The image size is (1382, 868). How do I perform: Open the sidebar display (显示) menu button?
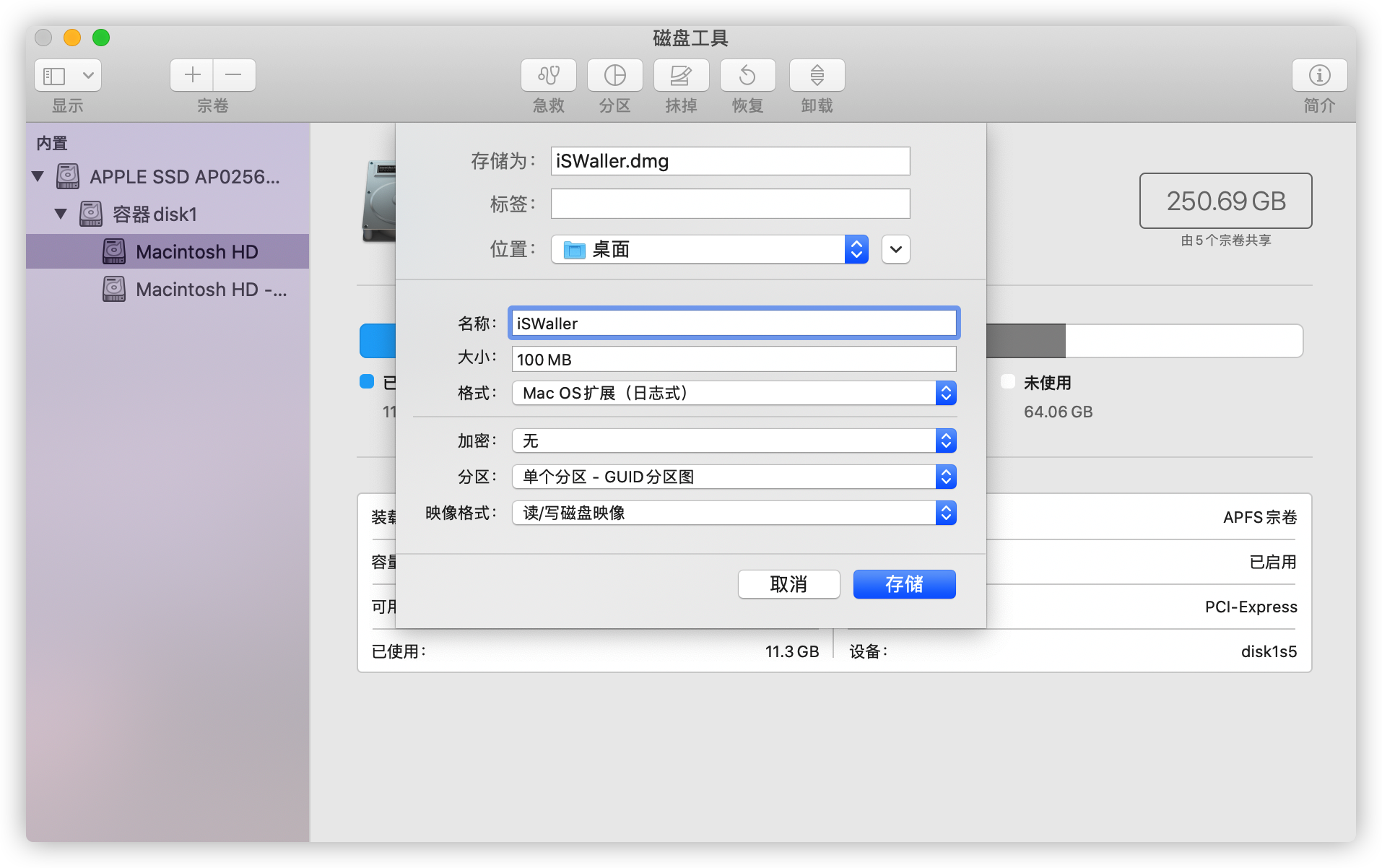(68, 75)
